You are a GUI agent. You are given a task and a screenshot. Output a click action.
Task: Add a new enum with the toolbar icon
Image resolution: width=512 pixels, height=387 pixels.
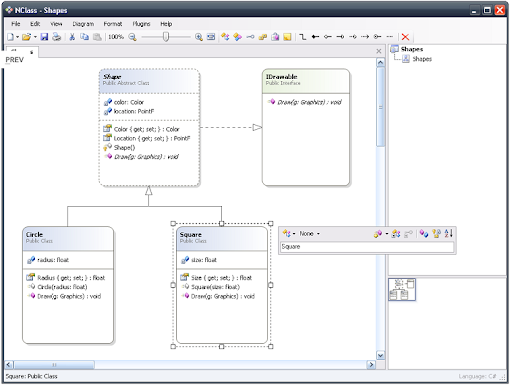coord(263,37)
